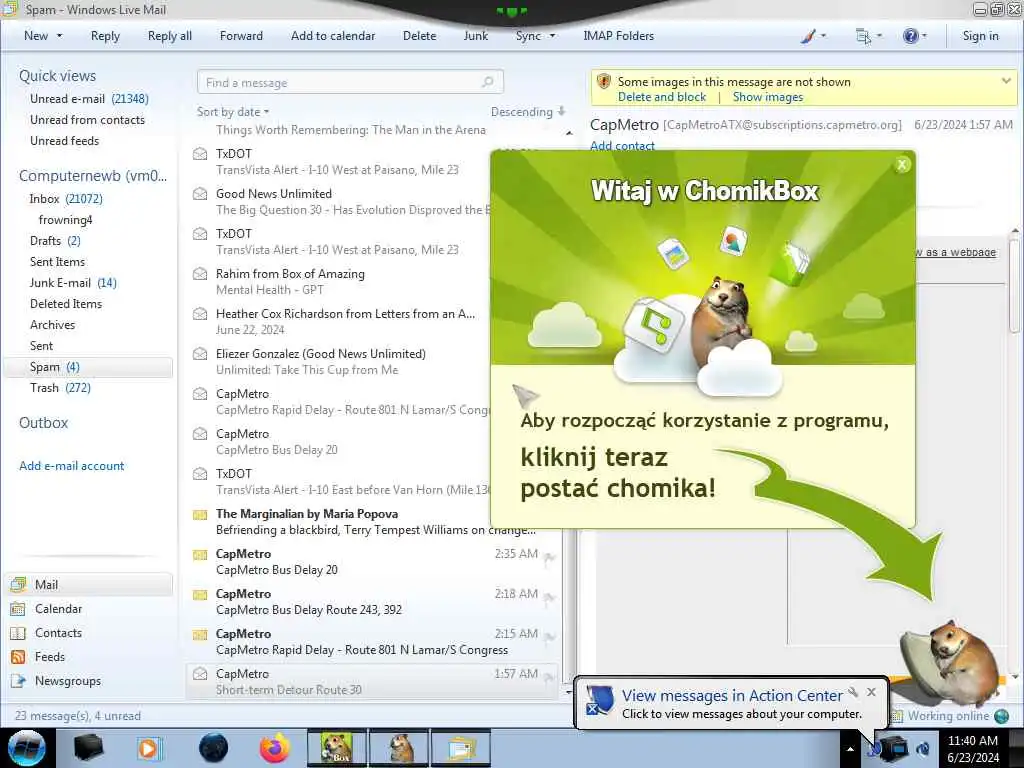Image resolution: width=1024 pixels, height=768 pixels.
Task: Collapse the Computernewb account folder list
Action: 93,176
